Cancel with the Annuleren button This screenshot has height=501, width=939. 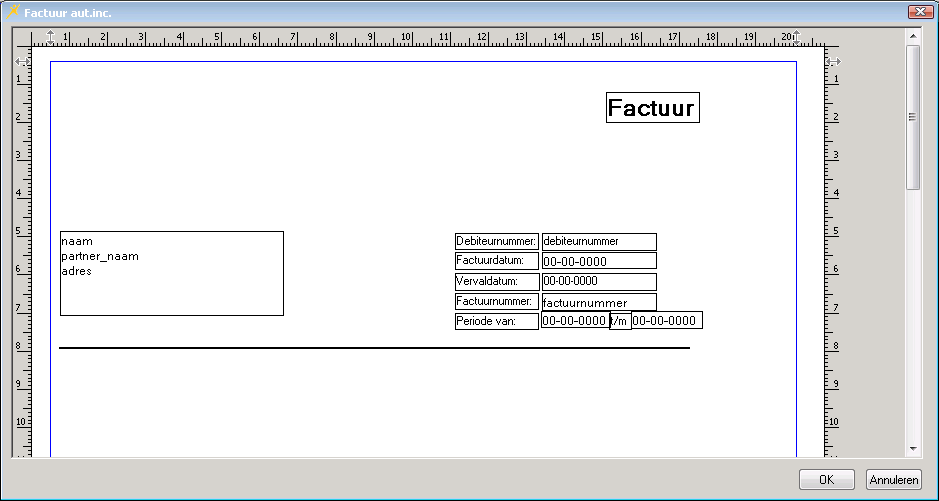tap(893, 480)
